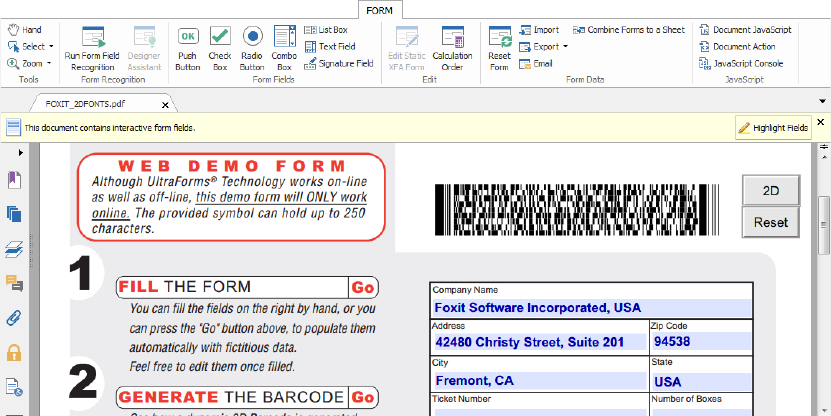Click the 2D button on form
831x416 pixels.
(x=771, y=191)
